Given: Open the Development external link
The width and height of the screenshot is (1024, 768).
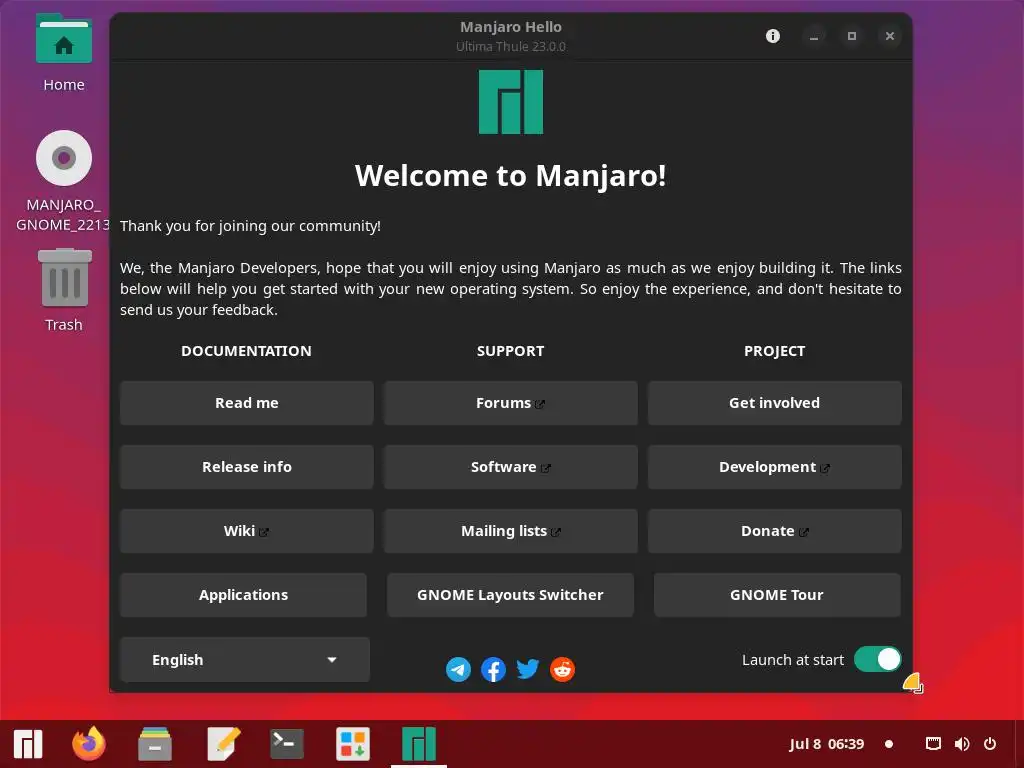Looking at the screenshot, I should (775, 467).
